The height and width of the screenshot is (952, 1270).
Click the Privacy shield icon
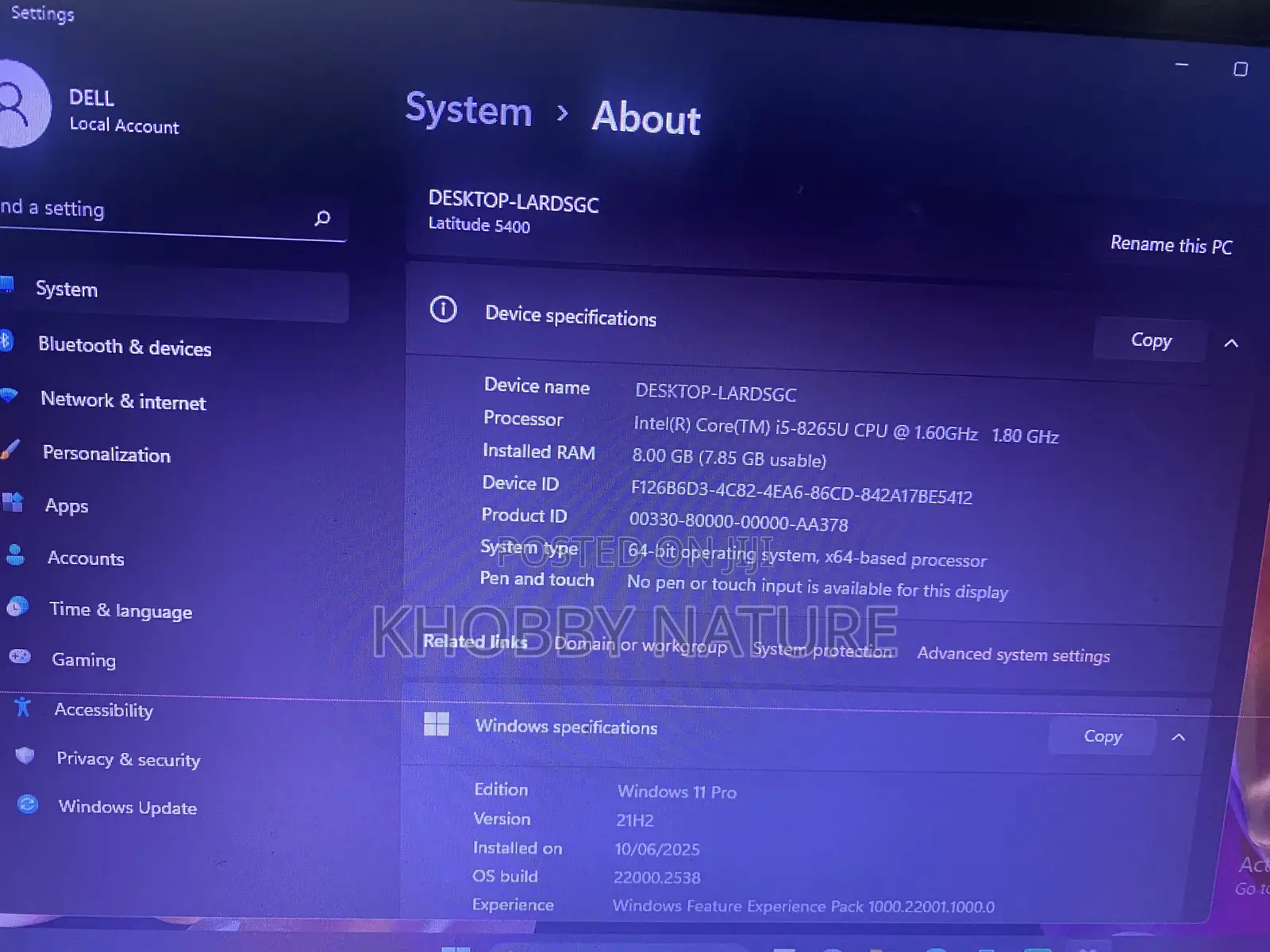pos(25,755)
